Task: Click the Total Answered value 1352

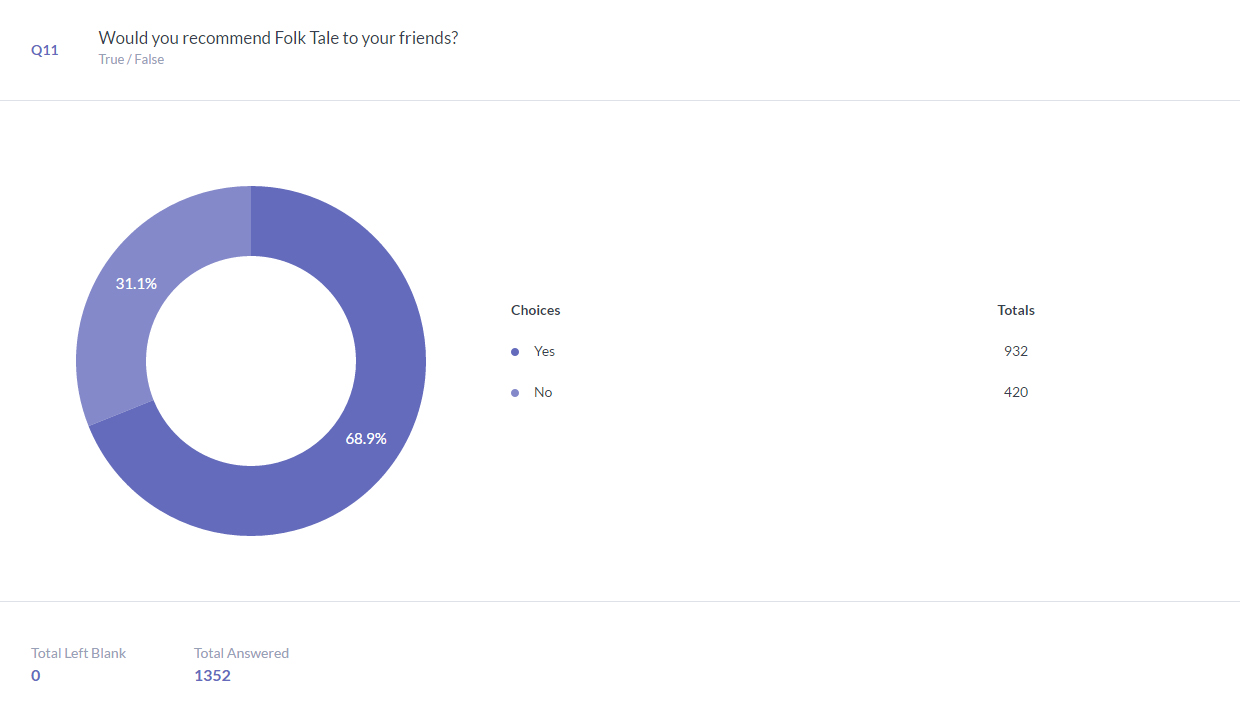Action: point(212,675)
